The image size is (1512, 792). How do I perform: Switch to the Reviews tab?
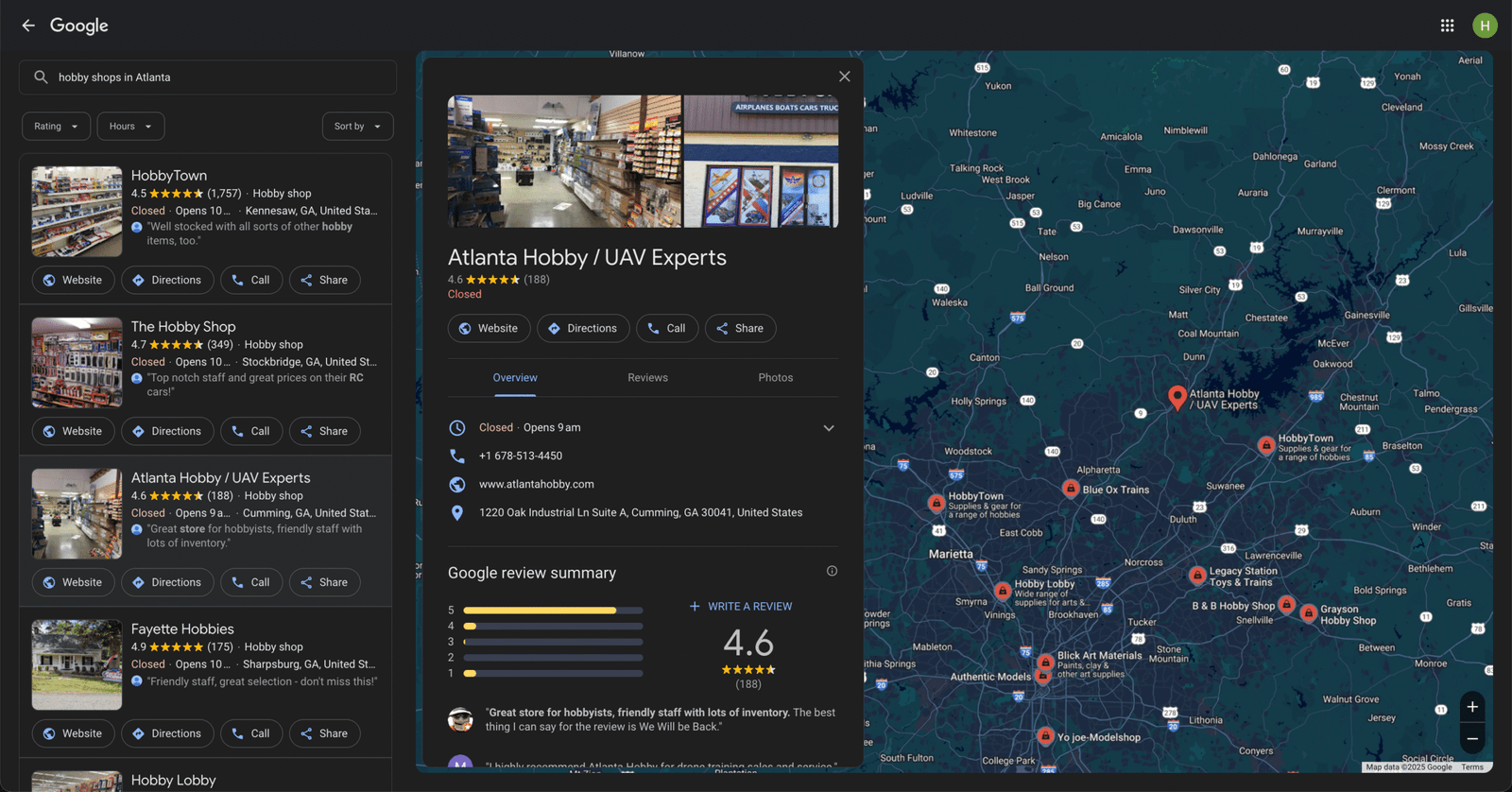click(x=647, y=378)
